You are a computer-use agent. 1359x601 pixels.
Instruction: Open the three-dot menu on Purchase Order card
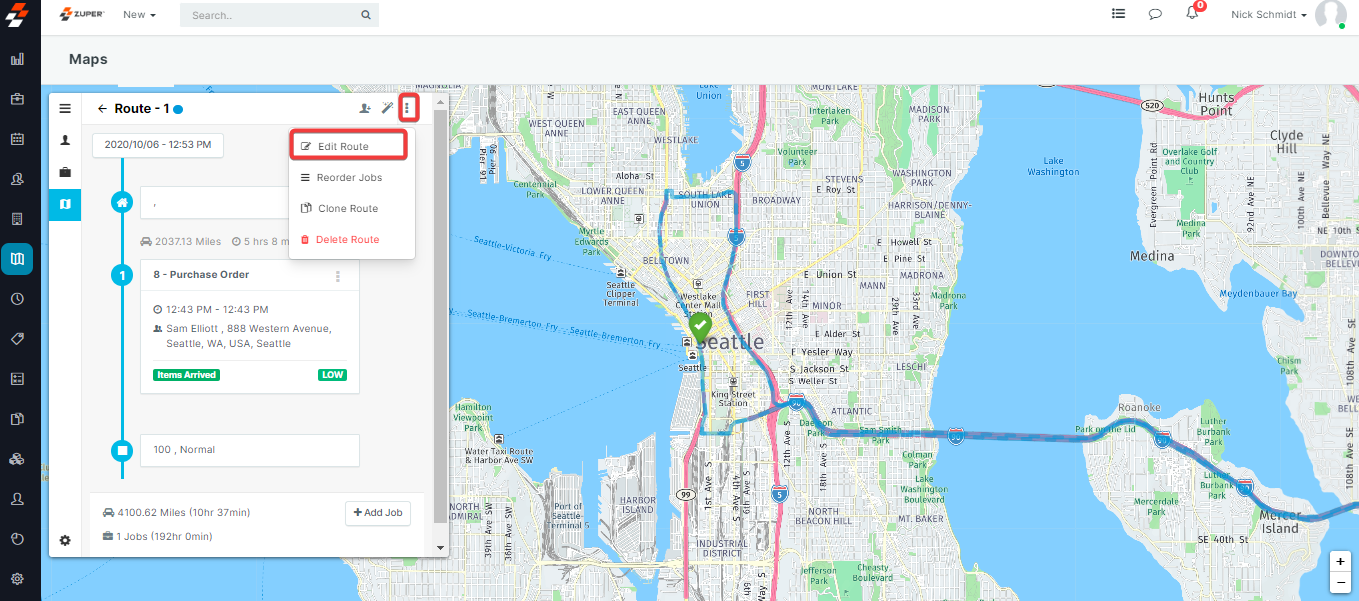click(338, 276)
